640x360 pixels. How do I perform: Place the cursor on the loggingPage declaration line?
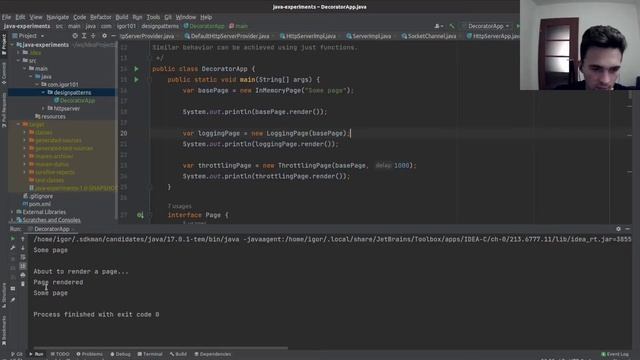(266, 133)
